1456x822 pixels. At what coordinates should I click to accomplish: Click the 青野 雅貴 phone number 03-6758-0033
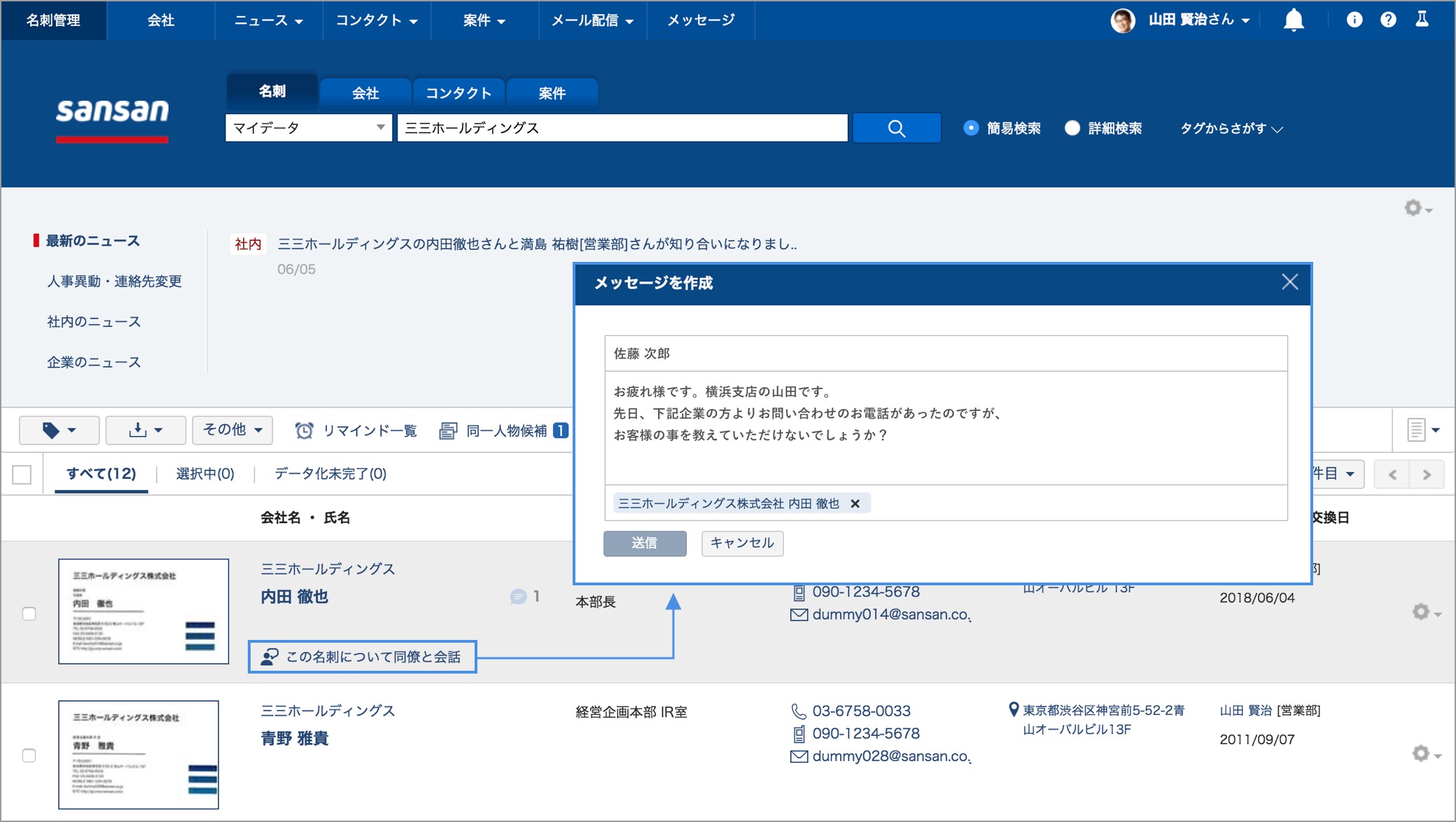click(x=861, y=711)
